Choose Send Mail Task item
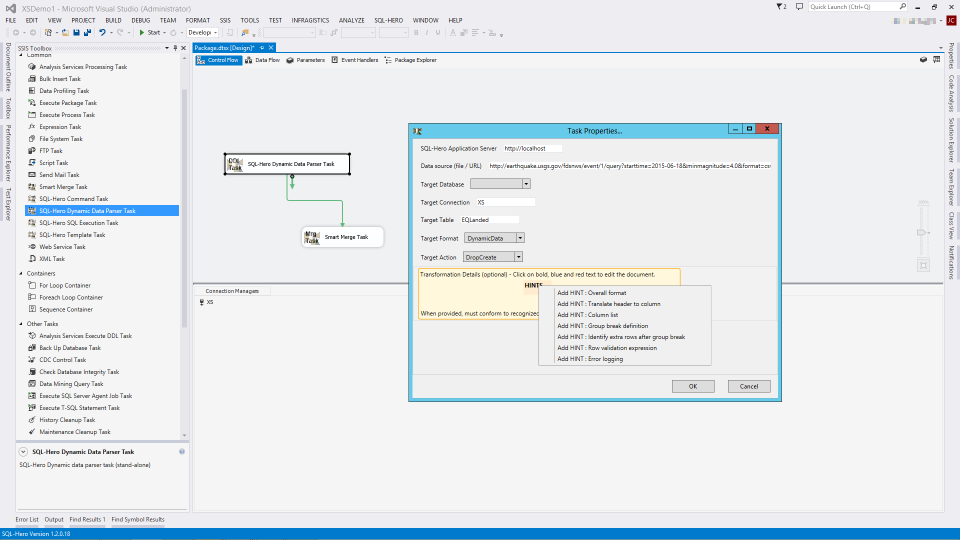The height and width of the screenshot is (540, 960). tap(59, 175)
